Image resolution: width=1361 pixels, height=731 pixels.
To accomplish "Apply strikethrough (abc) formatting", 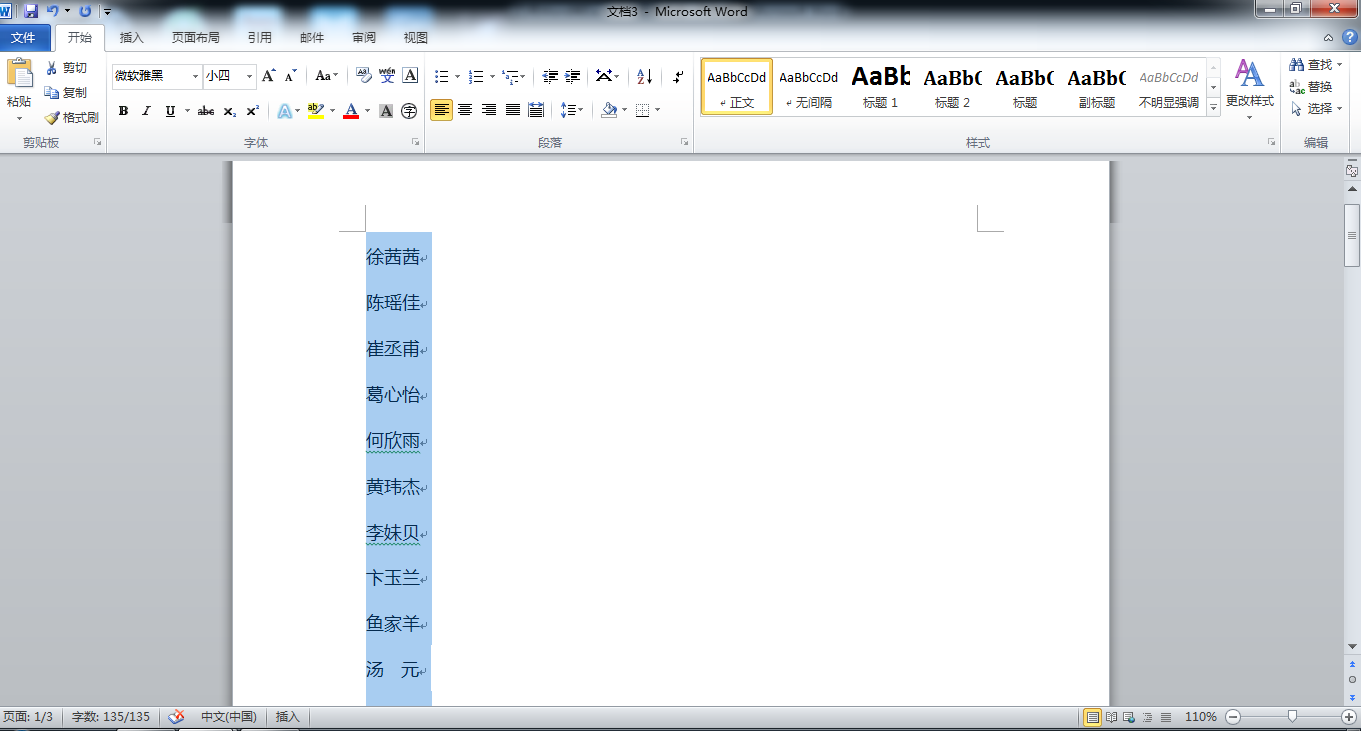I will [x=206, y=111].
